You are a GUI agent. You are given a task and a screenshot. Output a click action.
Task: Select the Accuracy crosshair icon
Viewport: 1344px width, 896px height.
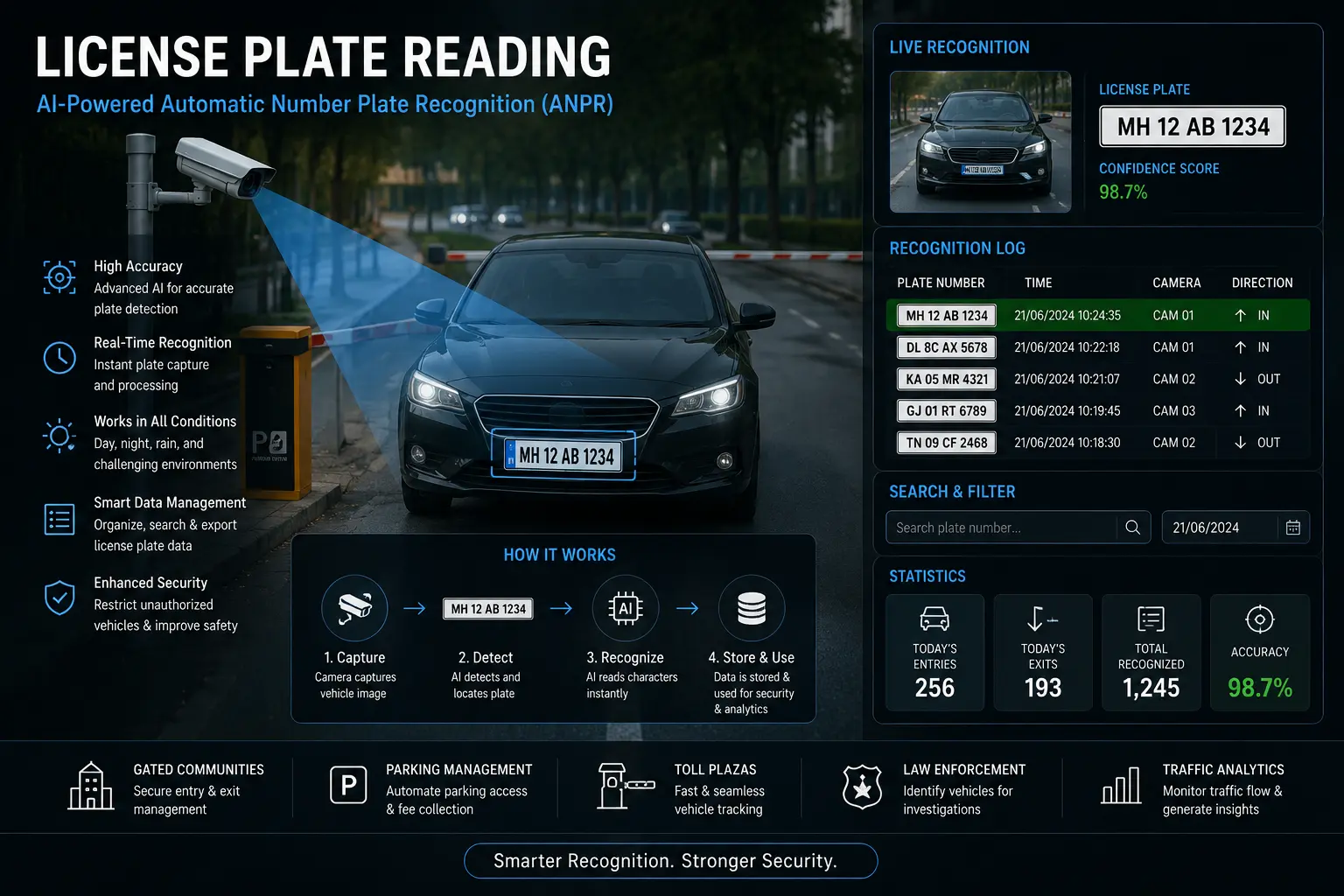[1259, 619]
